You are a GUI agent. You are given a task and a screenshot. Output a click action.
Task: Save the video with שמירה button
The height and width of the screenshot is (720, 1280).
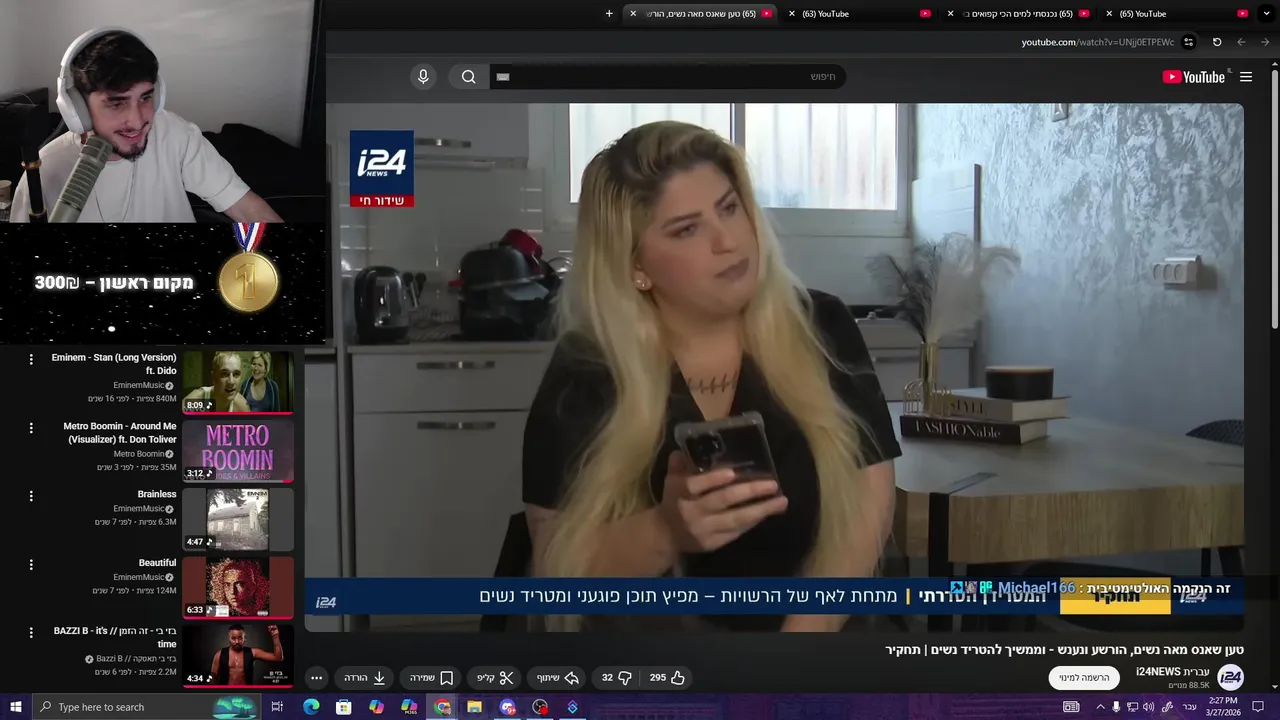432,677
